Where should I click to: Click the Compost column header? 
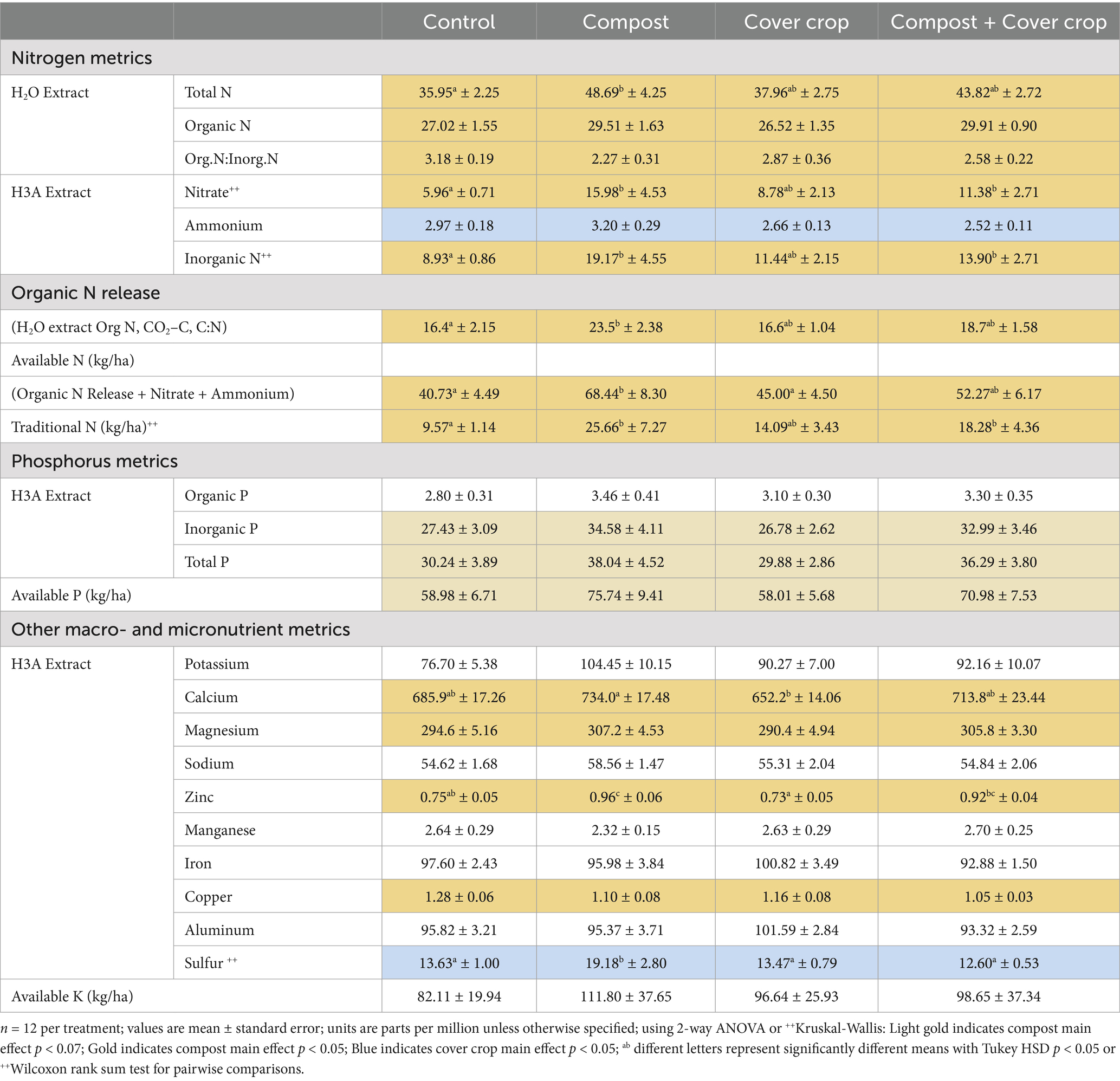(x=625, y=22)
